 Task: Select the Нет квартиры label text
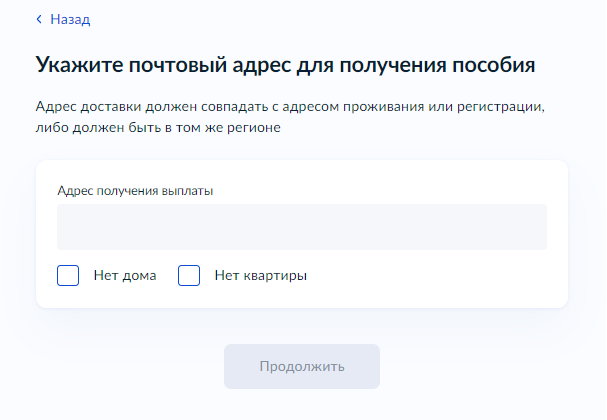[261, 276]
